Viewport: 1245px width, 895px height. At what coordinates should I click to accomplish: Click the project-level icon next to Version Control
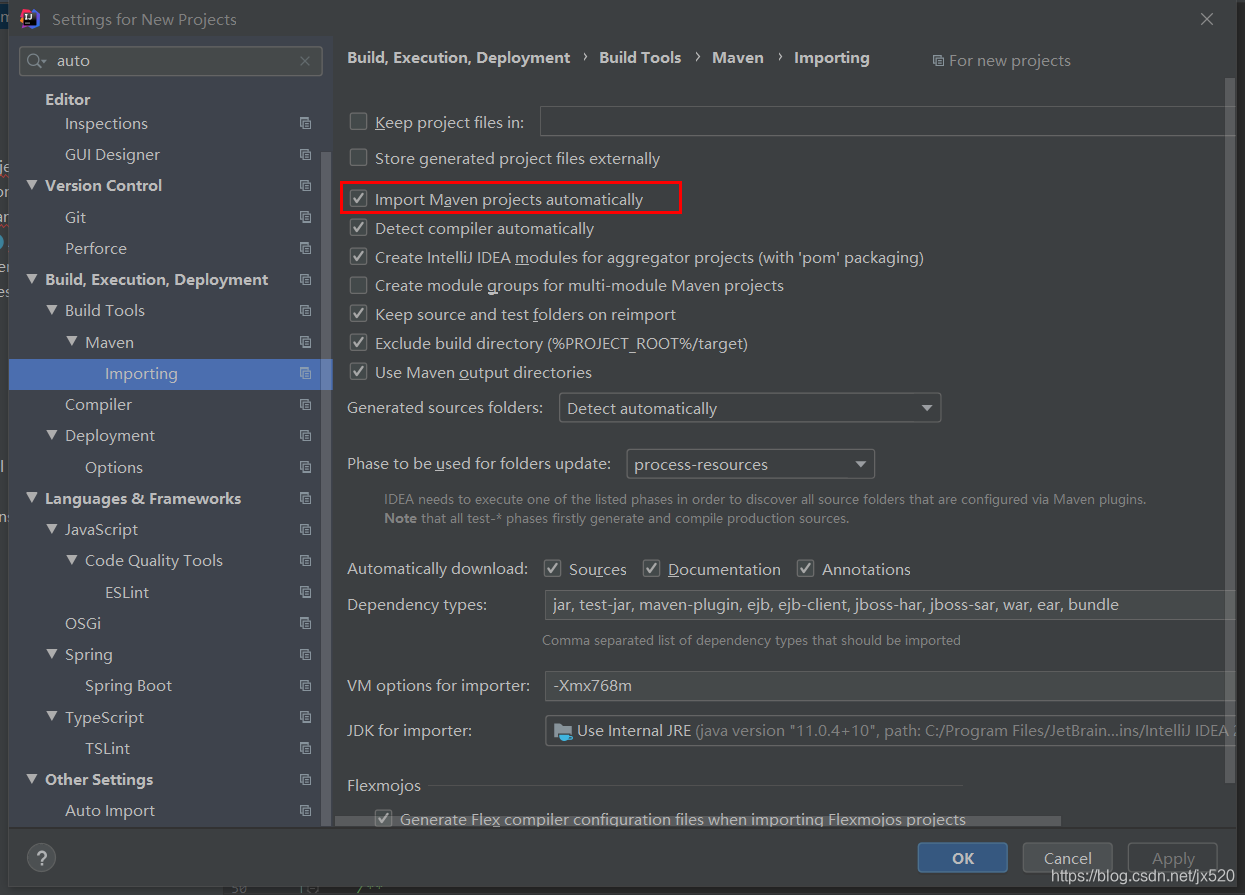tap(305, 186)
